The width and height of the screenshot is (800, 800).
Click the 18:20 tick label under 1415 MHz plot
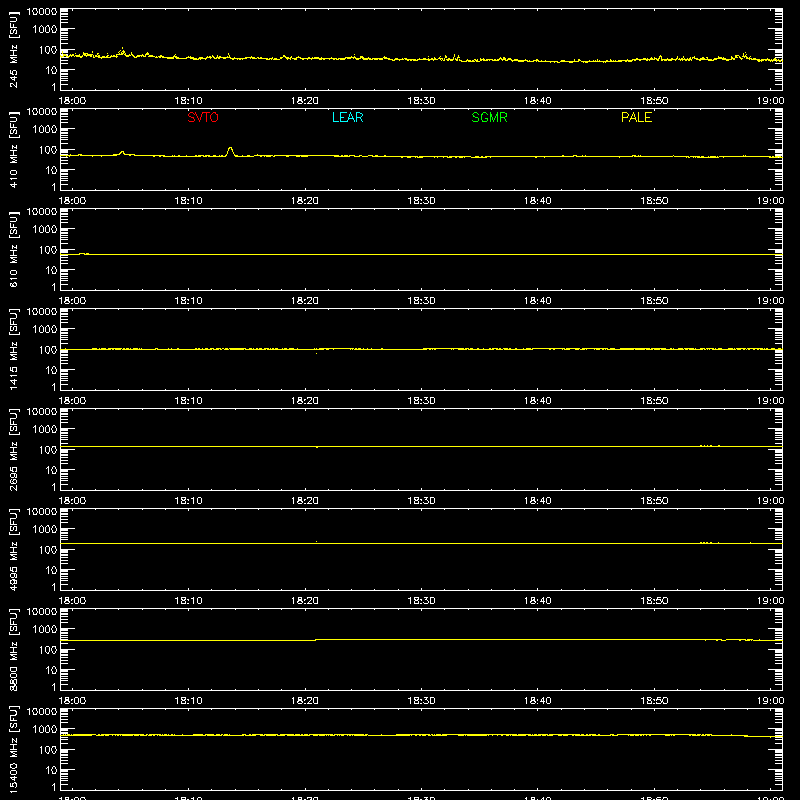click(x=305, y=401)
